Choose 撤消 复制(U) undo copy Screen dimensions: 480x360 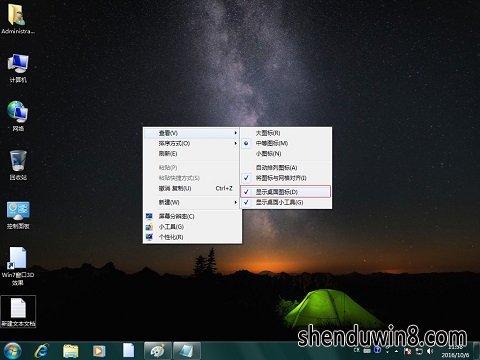coord(192,188)
